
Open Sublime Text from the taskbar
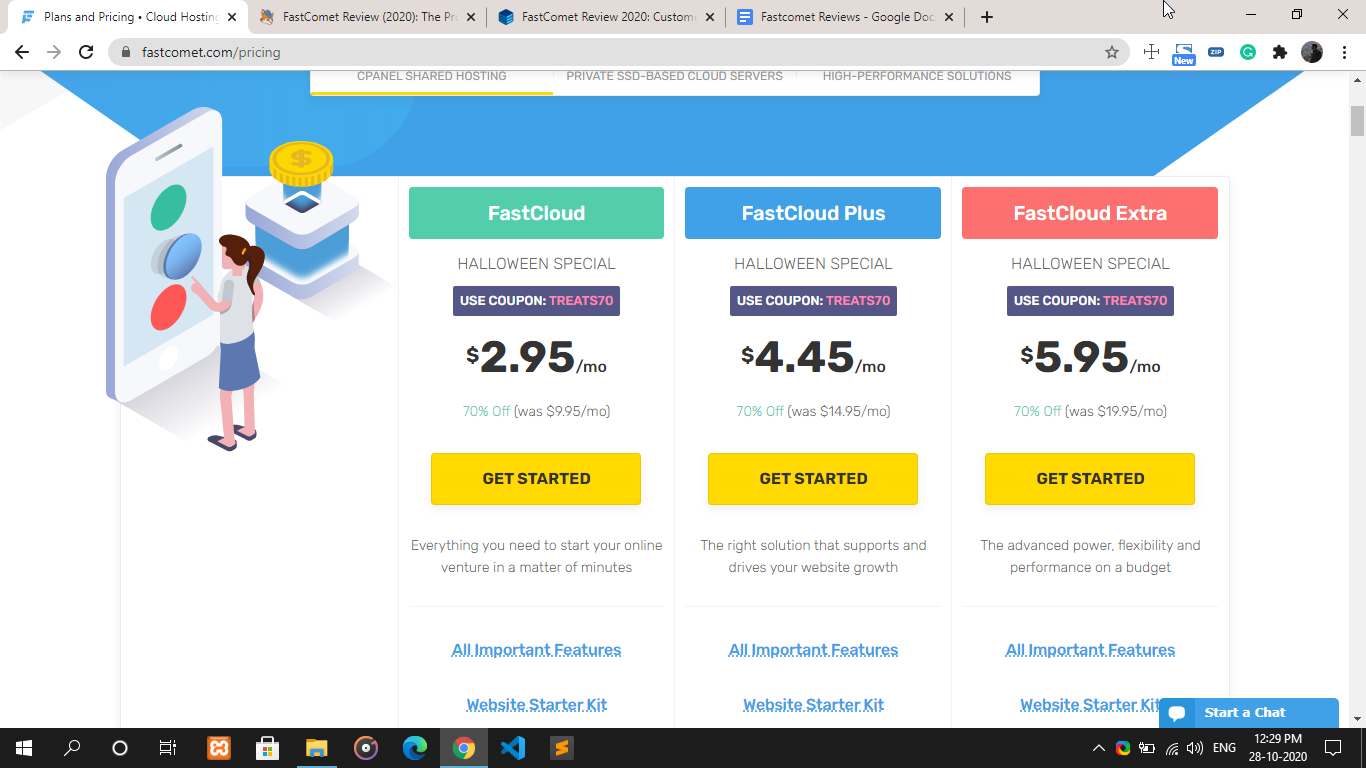coord(562,747)
